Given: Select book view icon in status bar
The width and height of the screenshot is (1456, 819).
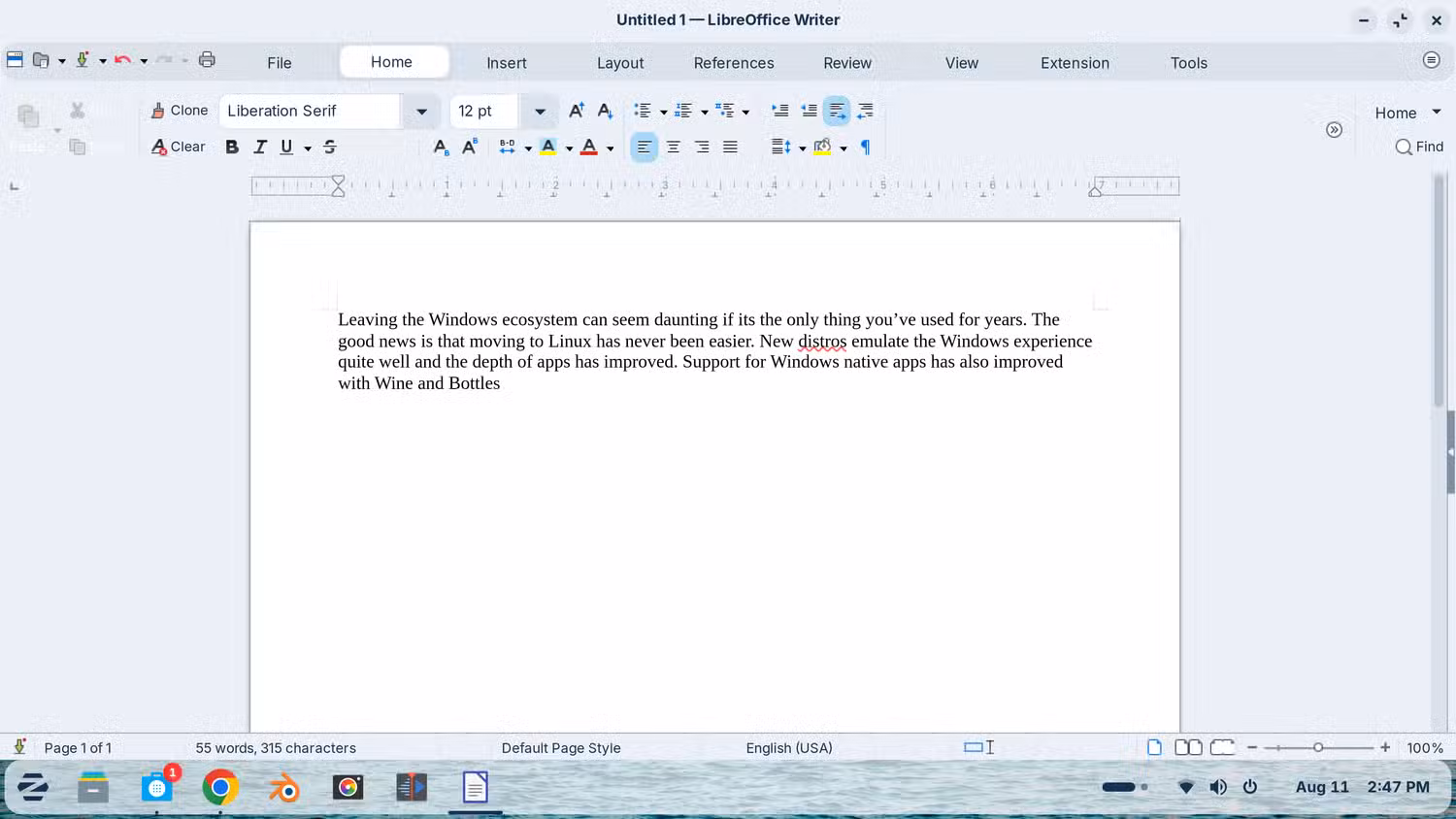Looking at the screenshot, I should tap(1223, 747).
